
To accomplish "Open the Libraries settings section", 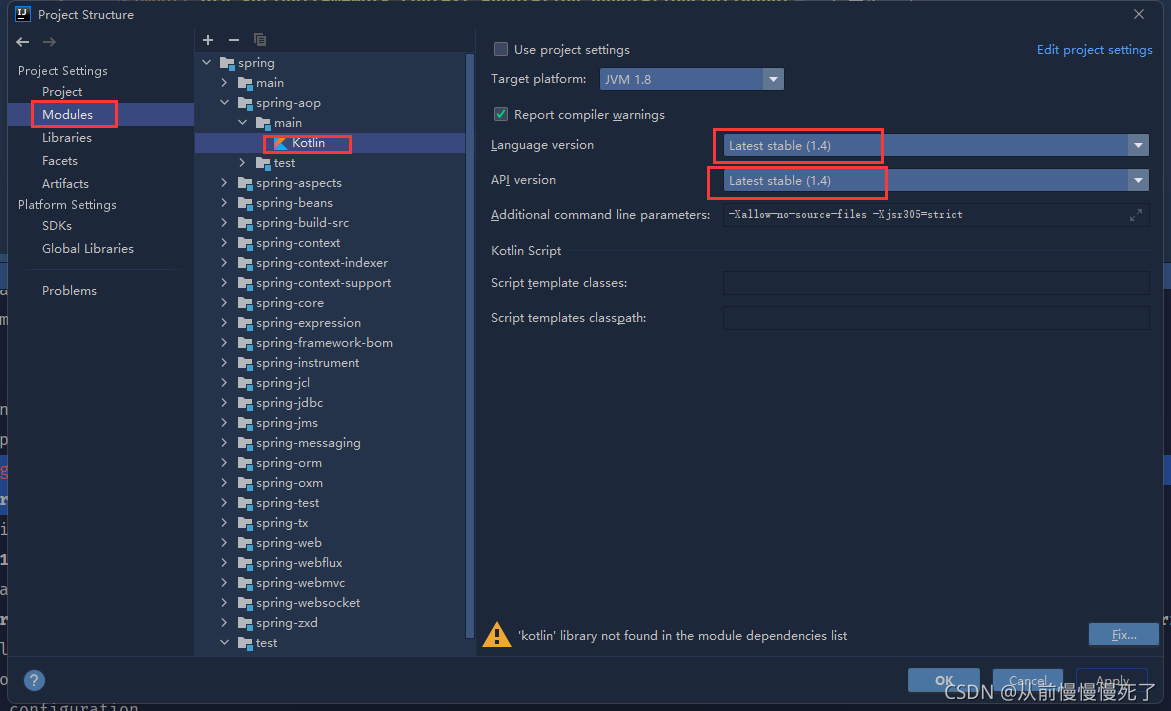I will pyautogui.click(x=66, y=137).
